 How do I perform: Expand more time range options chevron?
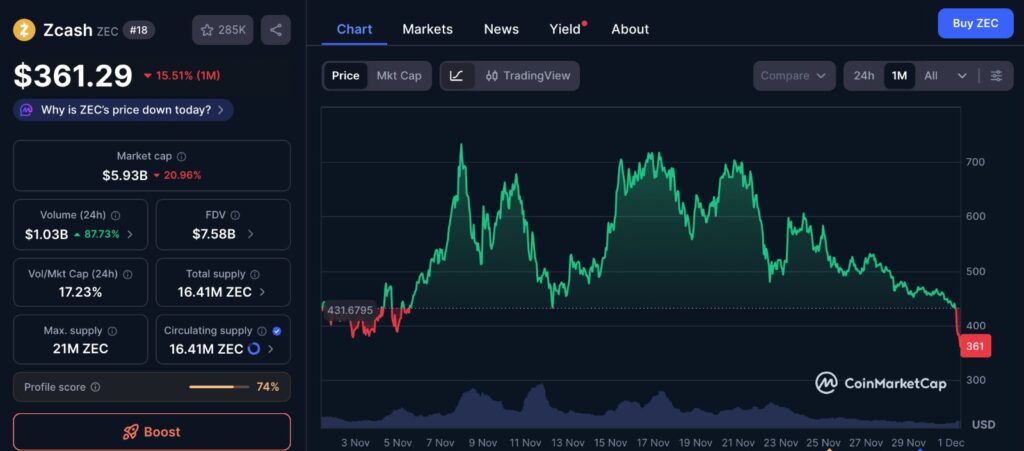(962, 76)
